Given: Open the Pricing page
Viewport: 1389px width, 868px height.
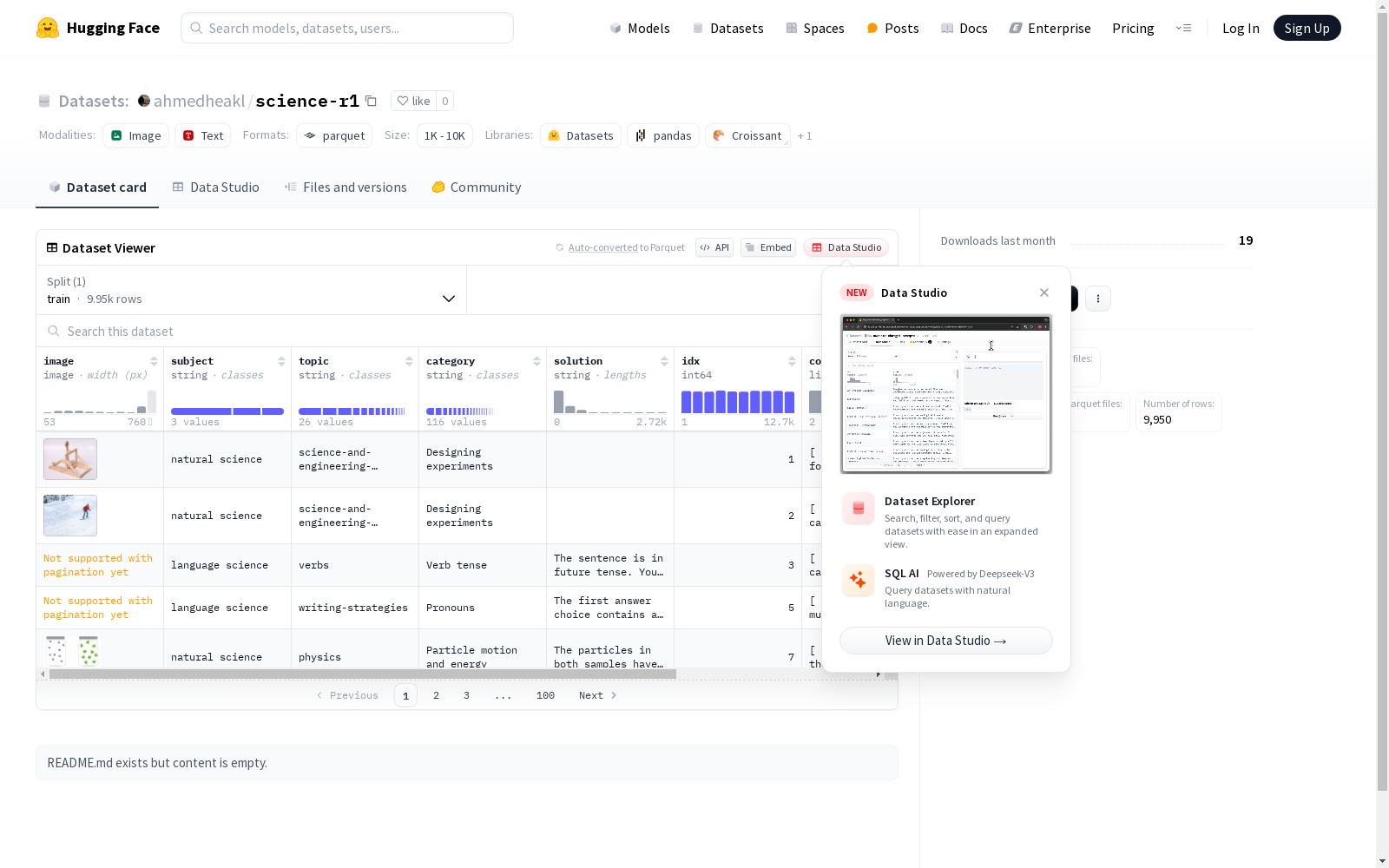Looking at the screenshot, I should tap(1133, 28).
